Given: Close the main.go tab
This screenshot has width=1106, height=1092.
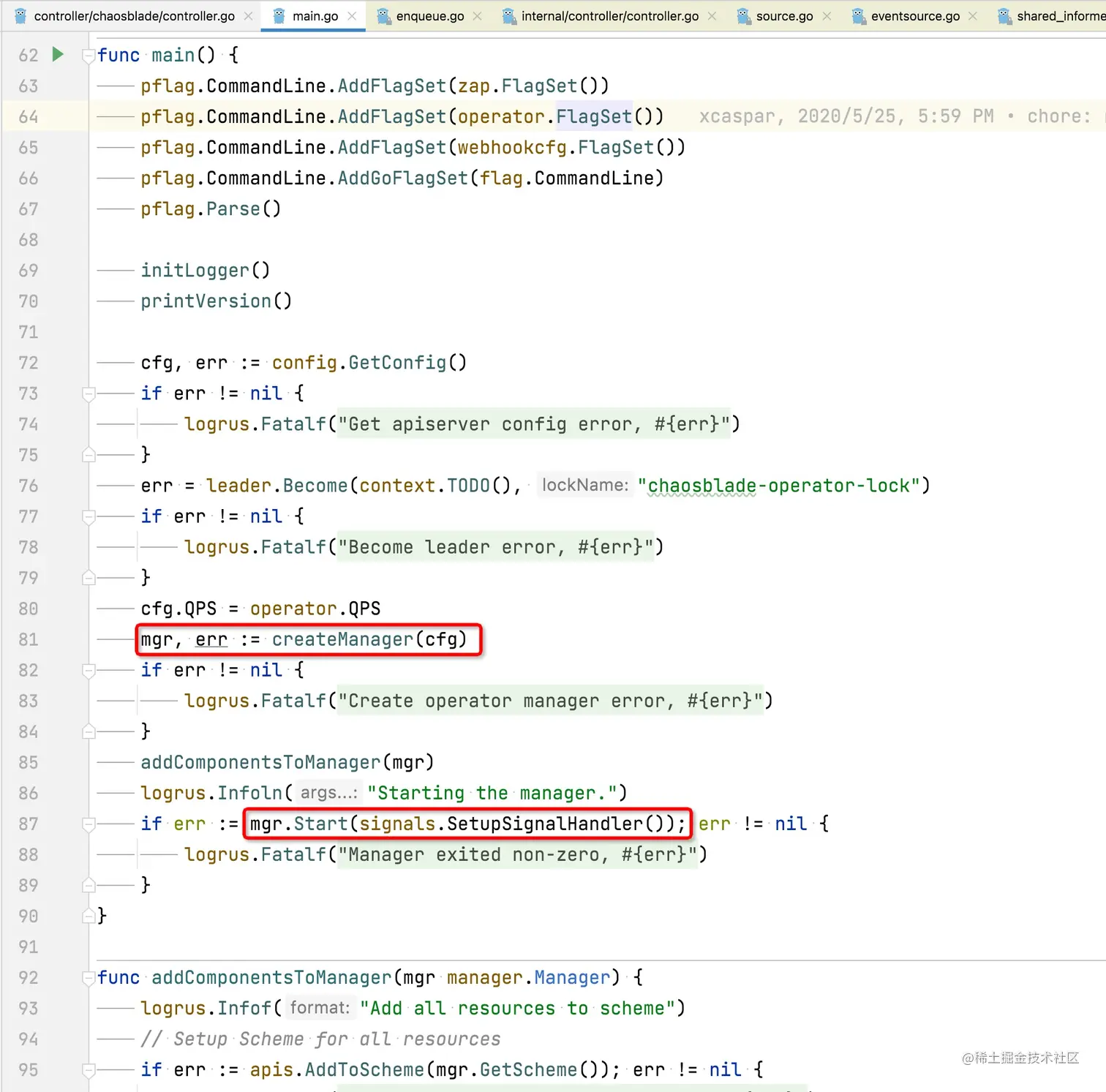Looking at the screenshot, I should click(x=352, y=16).
